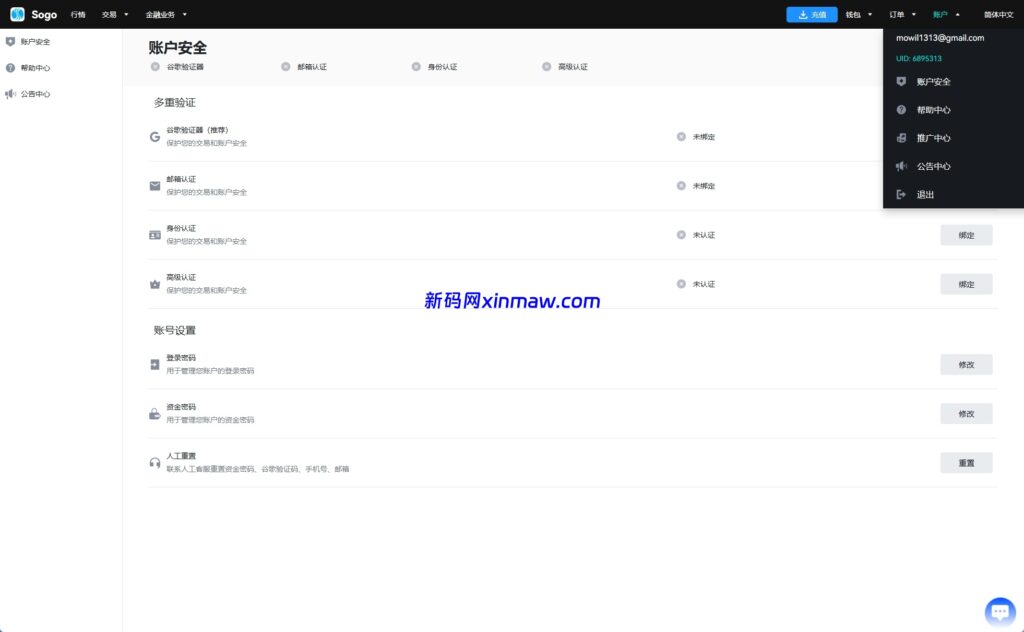Click the megaphone icon beside 公告中心 in sidebar
Viewport: 1024px width, 632px height.
point(10,94)
